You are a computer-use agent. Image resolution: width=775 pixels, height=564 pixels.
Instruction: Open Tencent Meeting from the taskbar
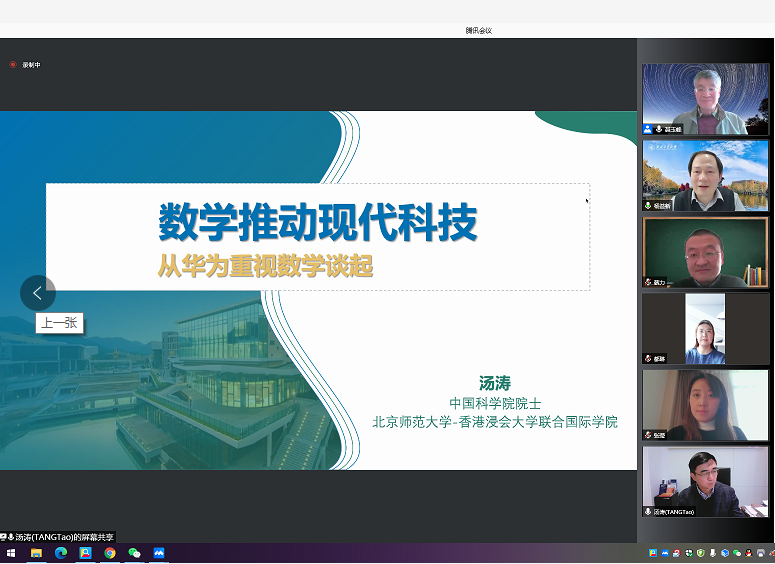tap(159, 553)
